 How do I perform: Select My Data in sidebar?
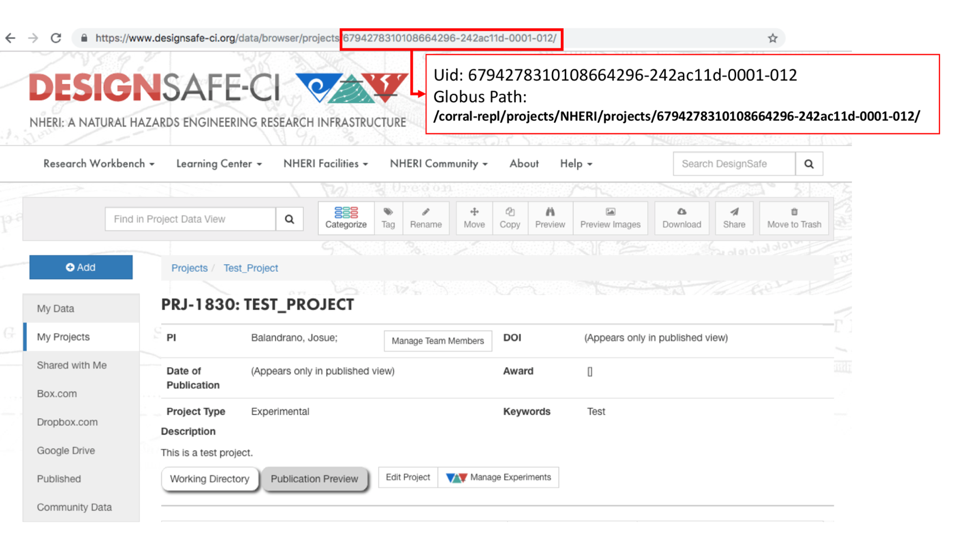(x=81, y=309)
